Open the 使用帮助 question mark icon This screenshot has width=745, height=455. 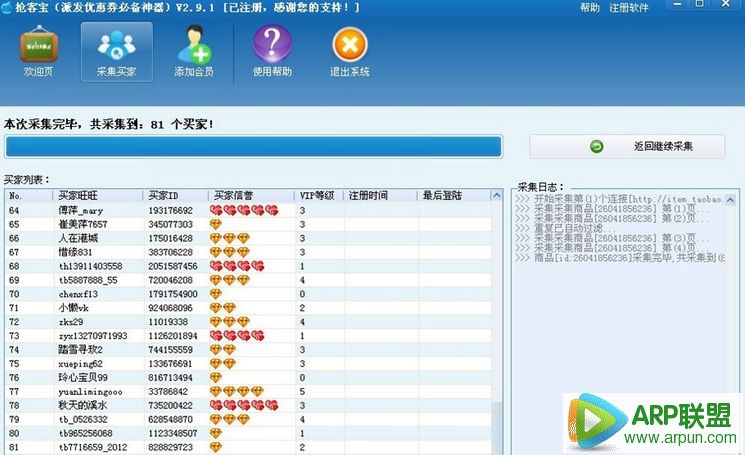(x=272, y=51)
